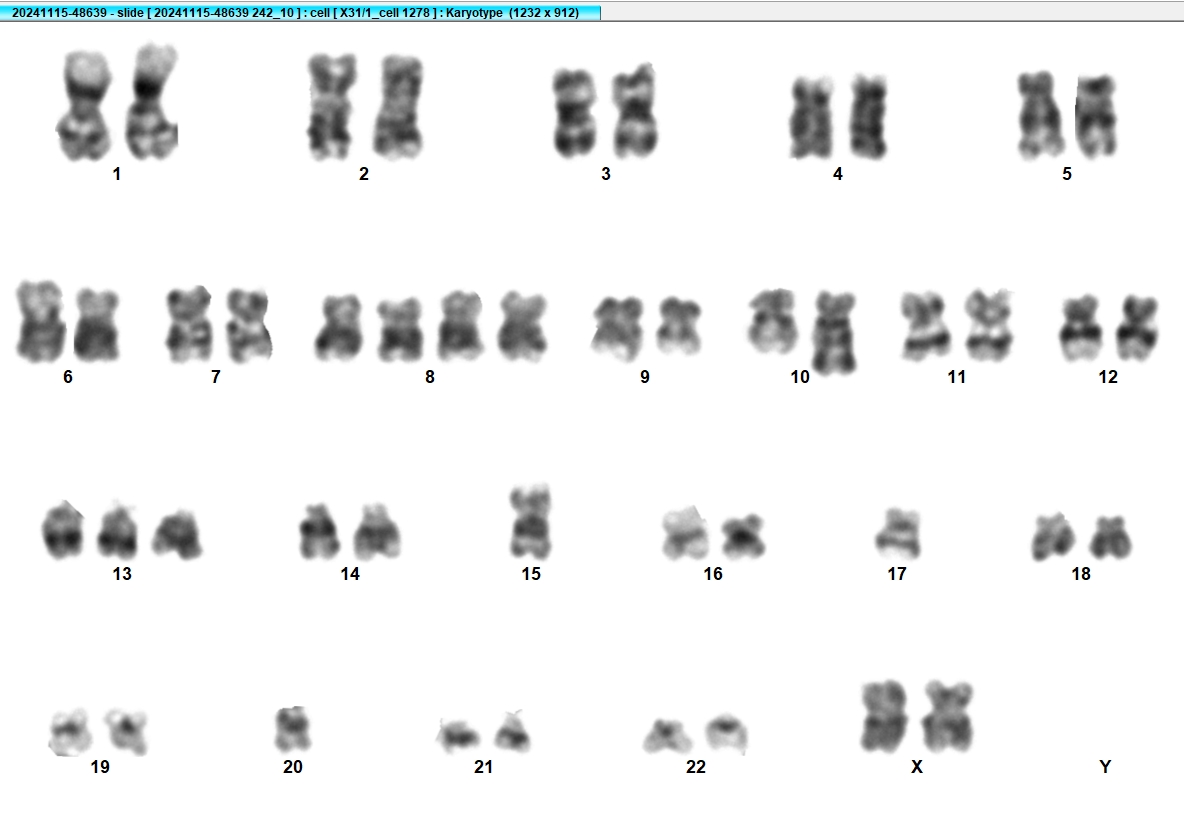Select the chromosome label "2"
Image resolution: width=1184 pixels, height=828 pixels.
[x=364, y=174]
